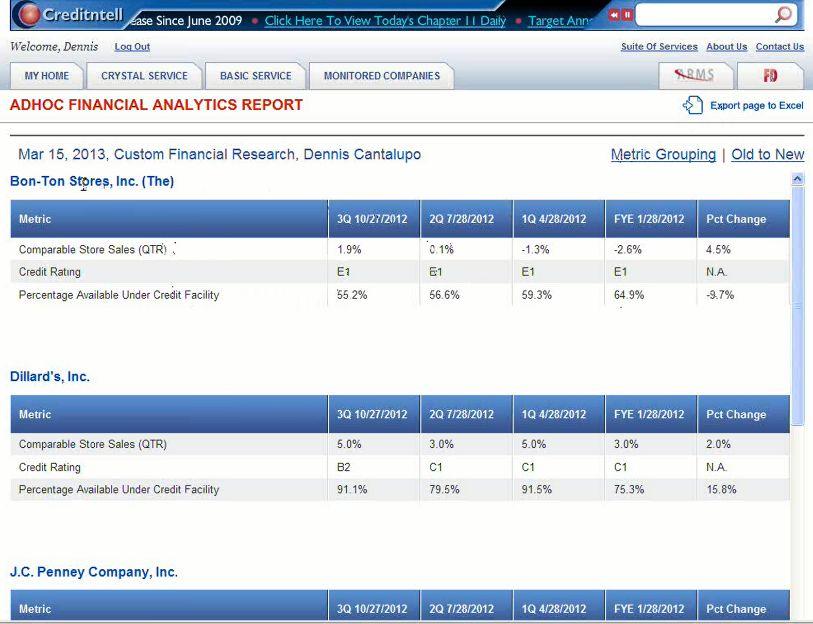The height and width of the screenshot is (624, 813).
Task: Click Bon-Ton's -9.7% Pct Change value
Action: pyautogui.click(x=720, y=295)
